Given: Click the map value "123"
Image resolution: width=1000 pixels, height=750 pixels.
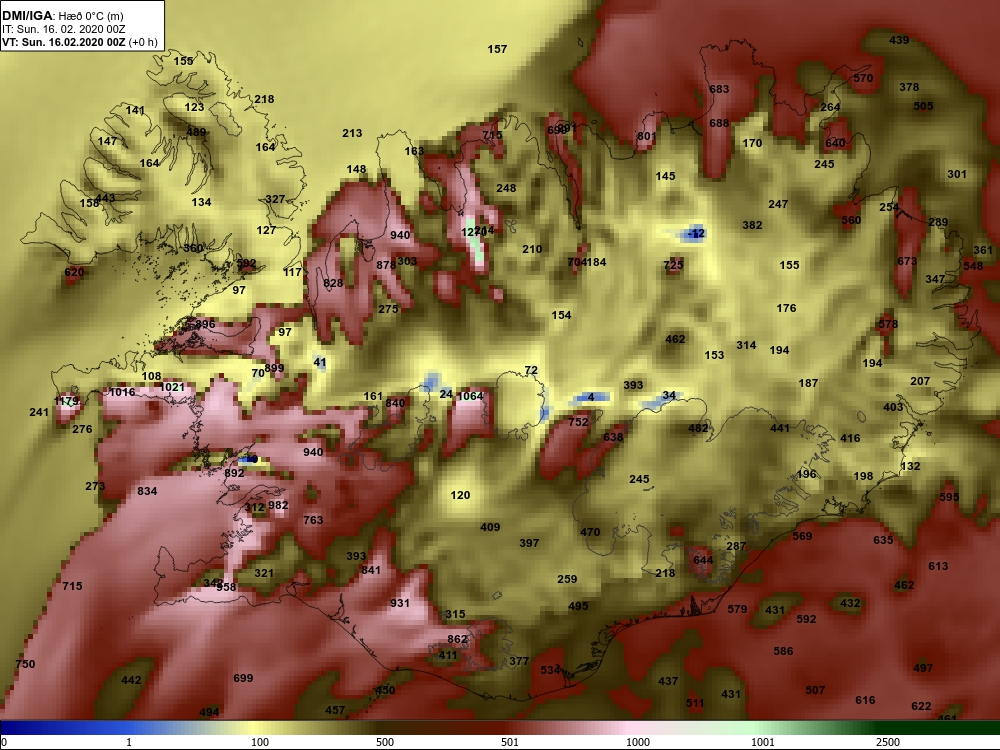Looking at the screenshot, I should [194, 107].
